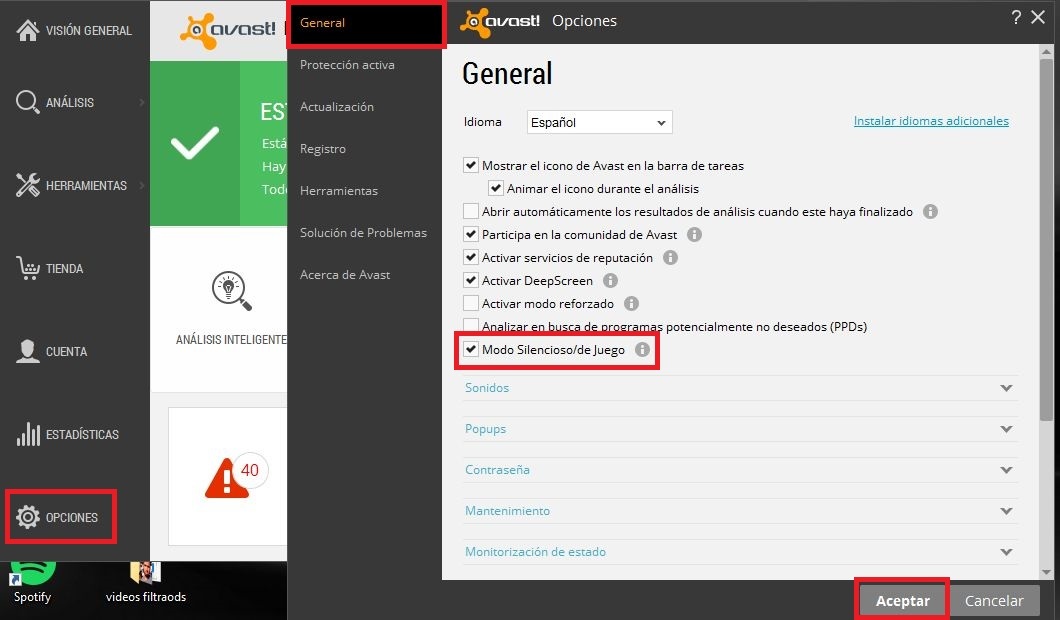Open the Protección activa tab
The image size is (1060, 620).
pyautogui.click(x=347, y=65)
